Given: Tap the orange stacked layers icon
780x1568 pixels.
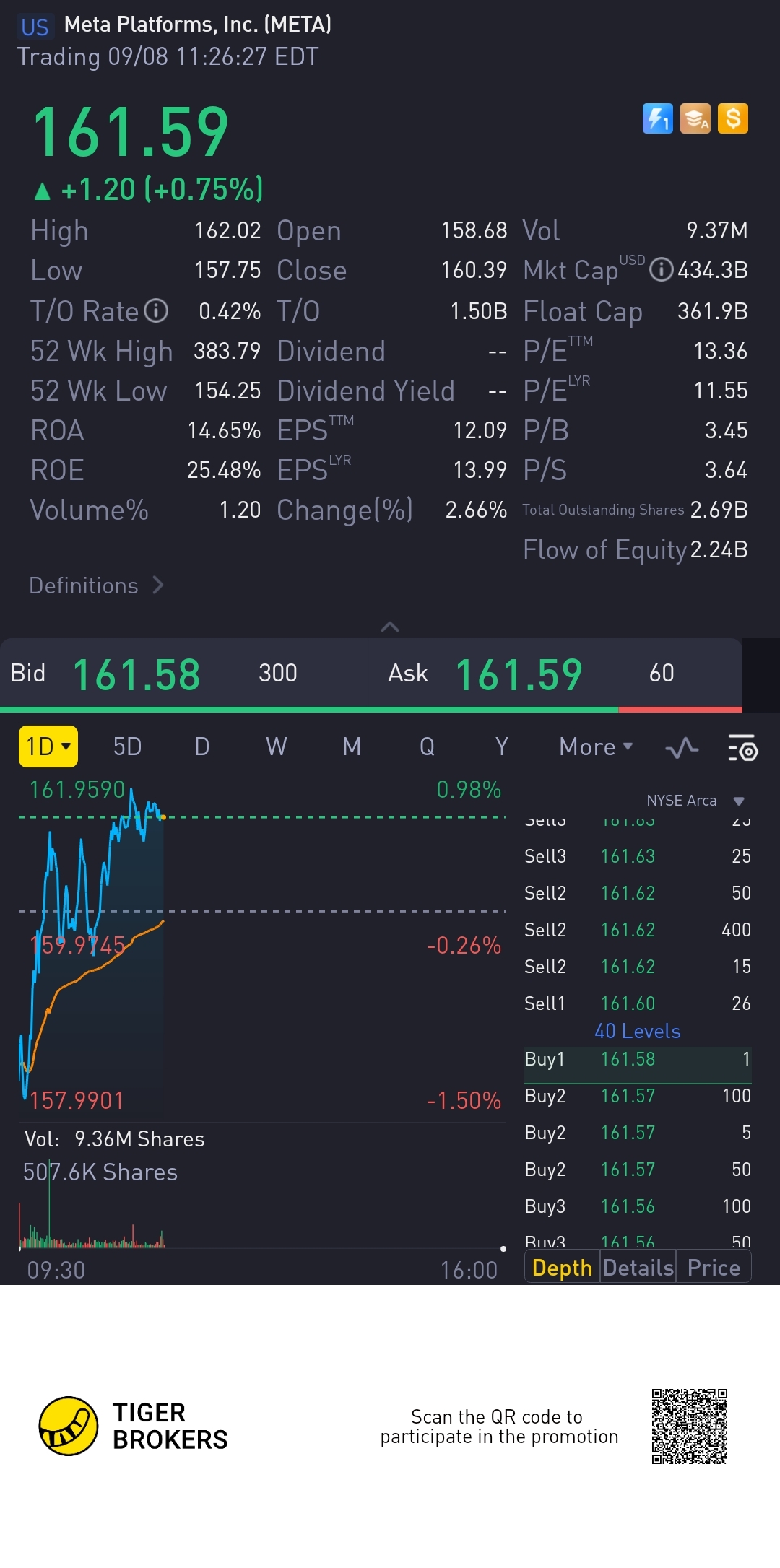Looking at the screenshot, I should [695, 118].
